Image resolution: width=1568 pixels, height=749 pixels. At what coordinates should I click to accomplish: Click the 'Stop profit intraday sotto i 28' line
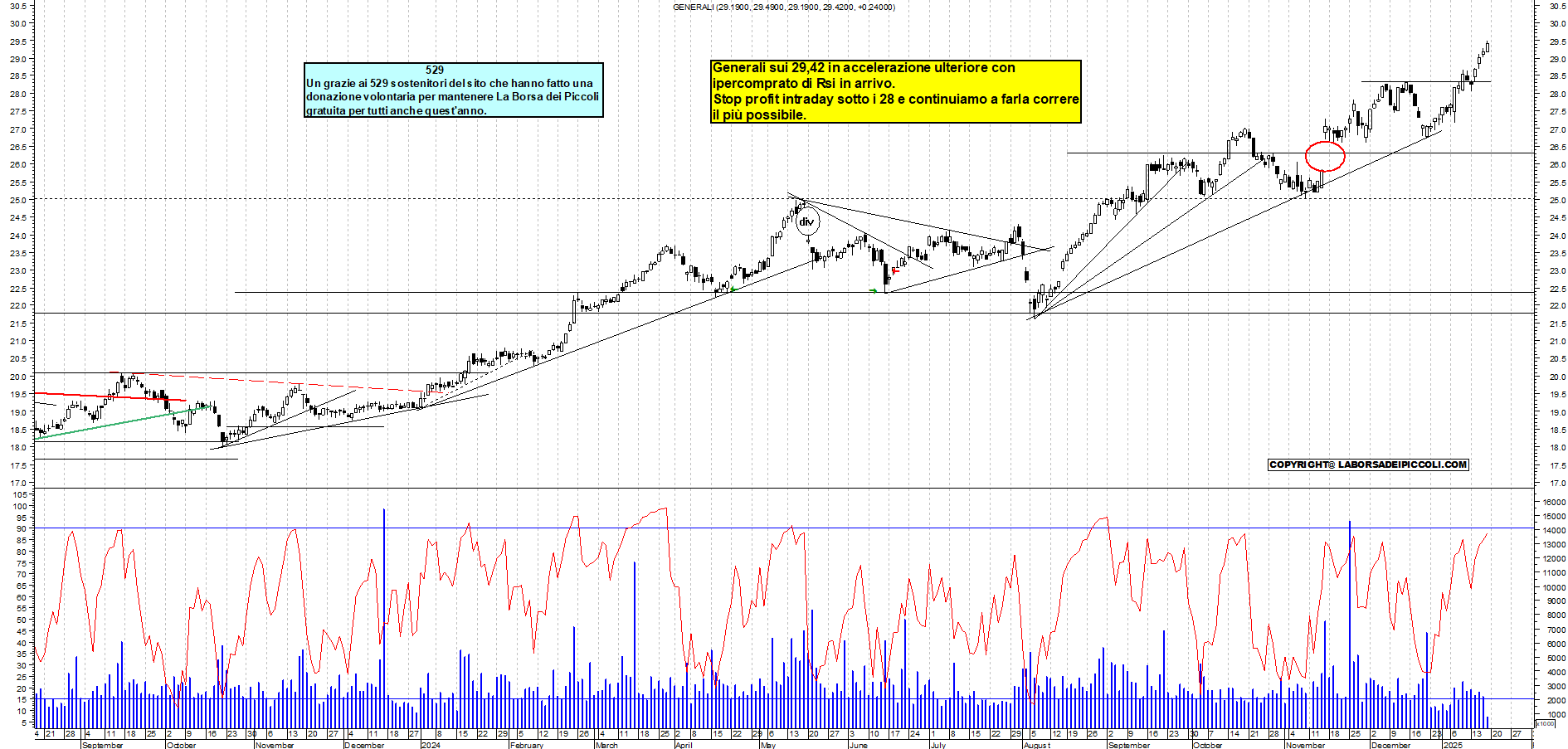point(896,99)
